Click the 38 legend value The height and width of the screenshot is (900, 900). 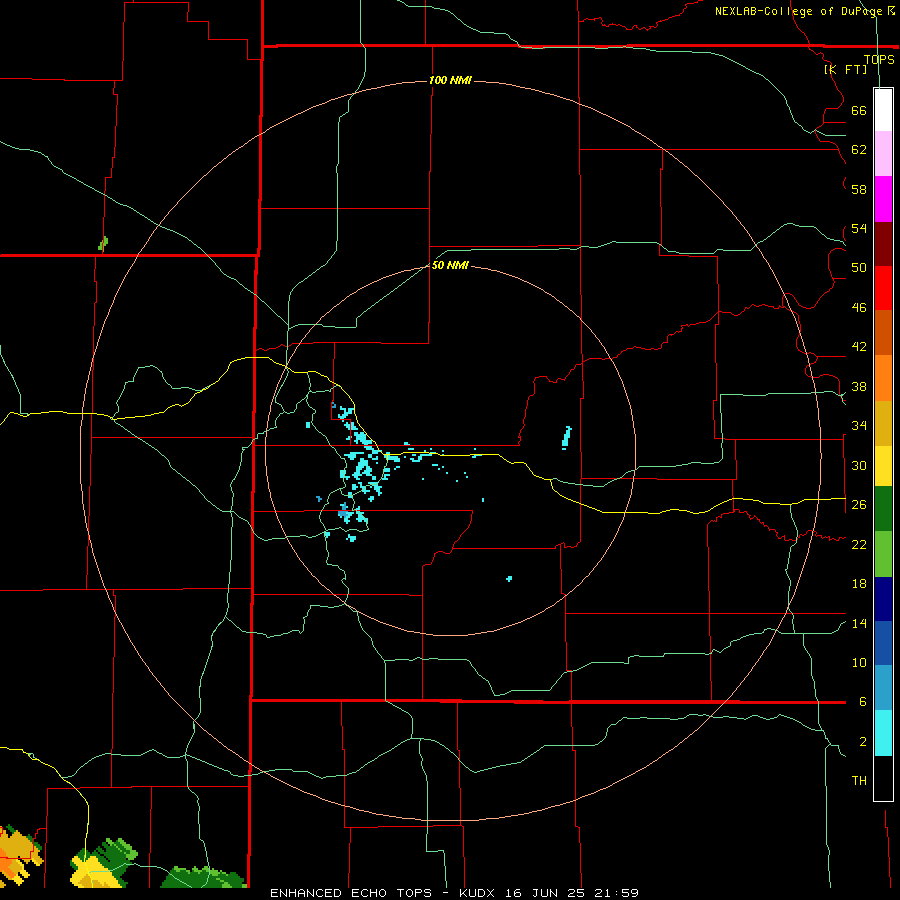click(x=859, y=386)
